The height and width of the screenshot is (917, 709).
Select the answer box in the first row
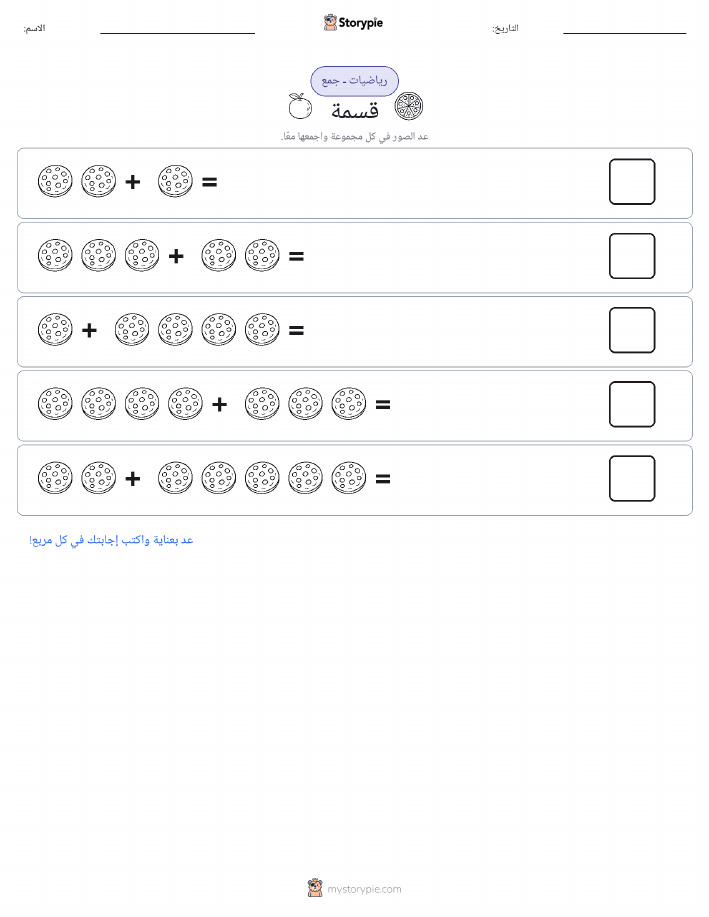(x=632, y=182)
